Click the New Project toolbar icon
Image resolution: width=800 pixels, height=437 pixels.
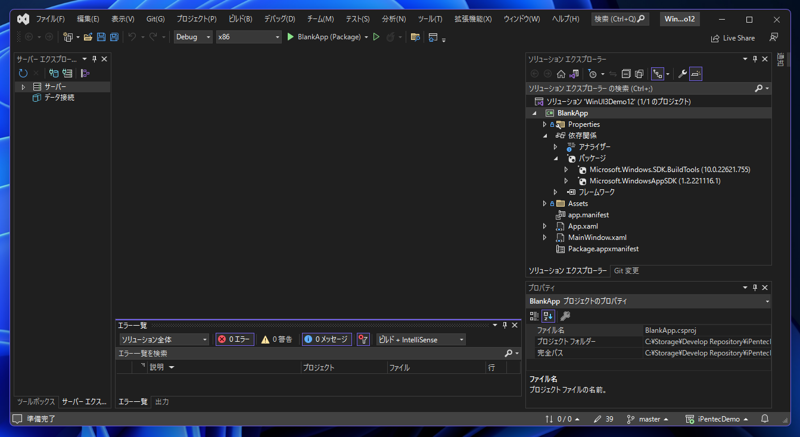tap(67, 37)
